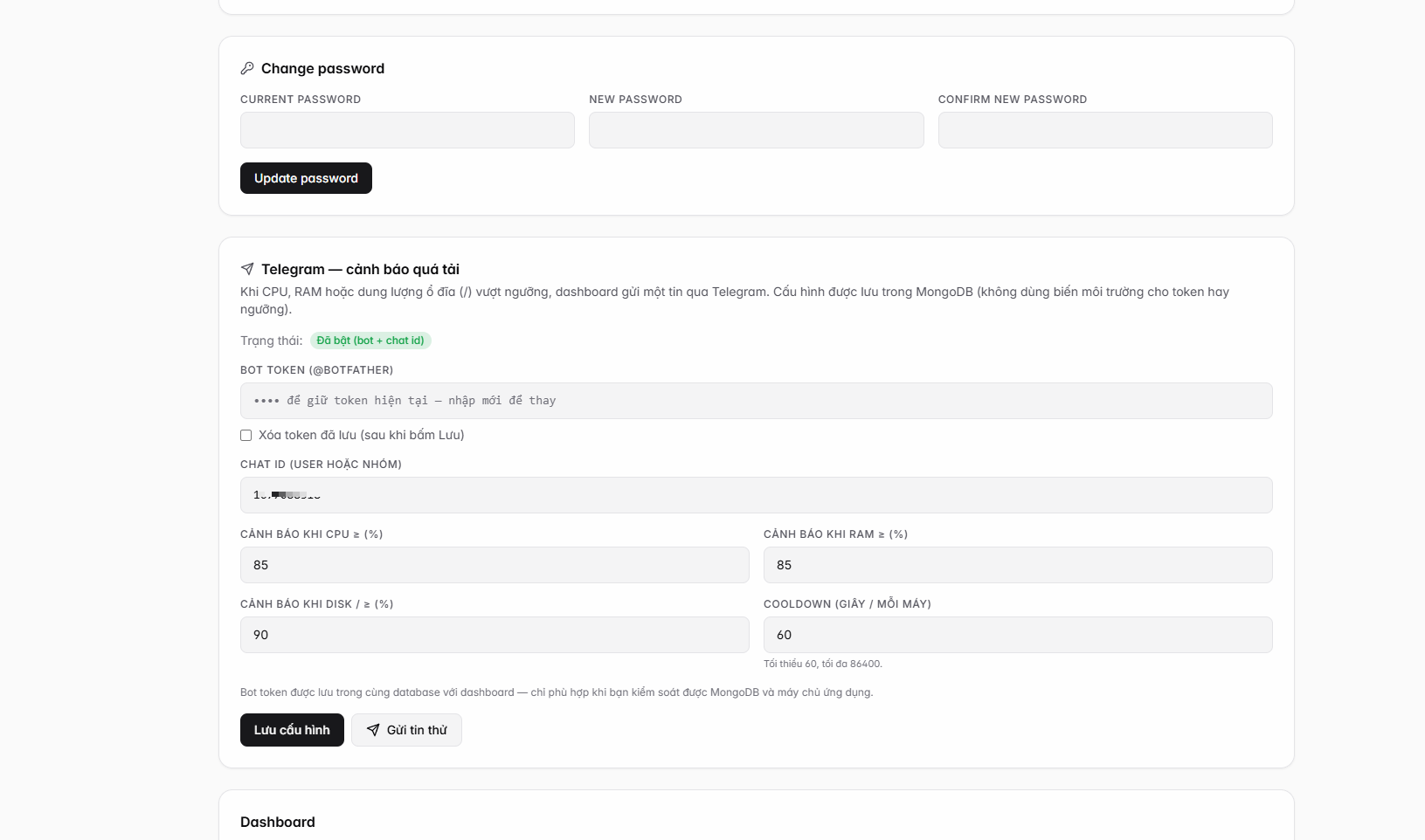The image size is (1425, 840).
Task: Click the Xóa token đã lưu label text
Action: pyautogui.click(x=362, y=435)
